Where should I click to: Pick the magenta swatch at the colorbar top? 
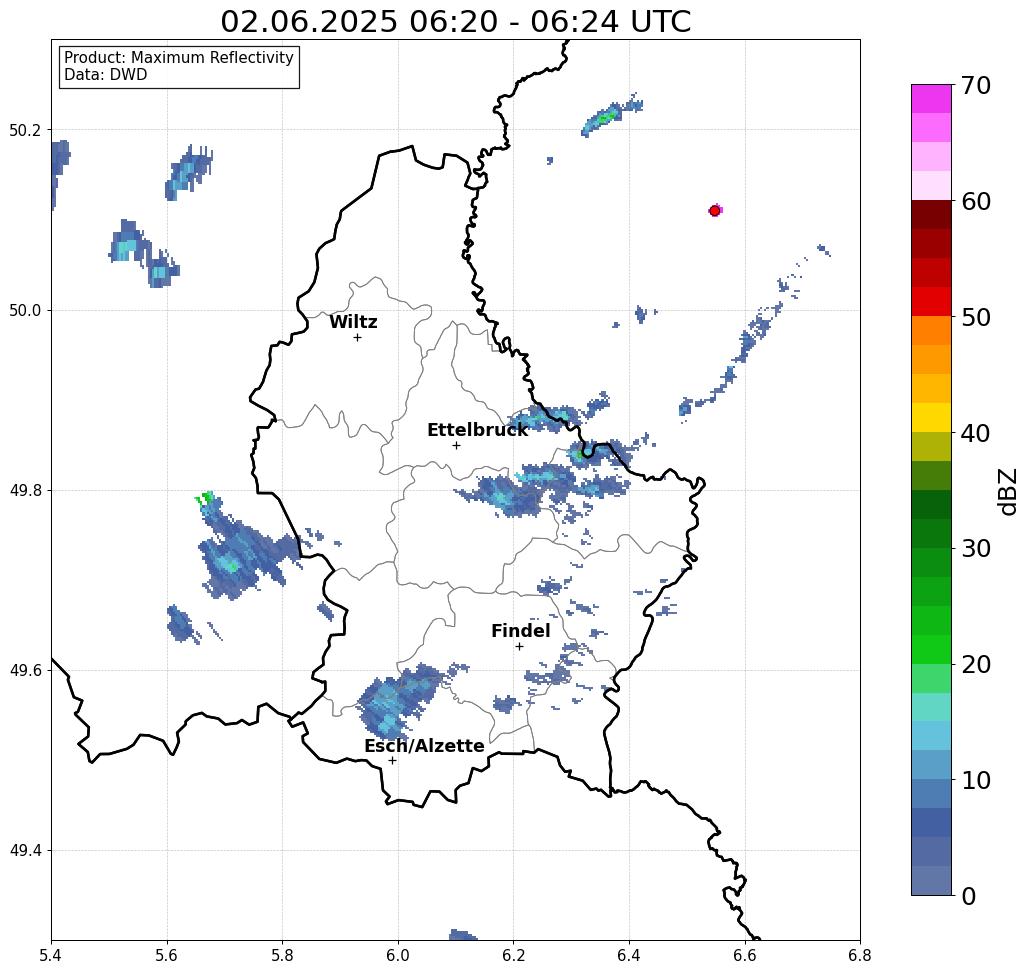pos(931,99)
